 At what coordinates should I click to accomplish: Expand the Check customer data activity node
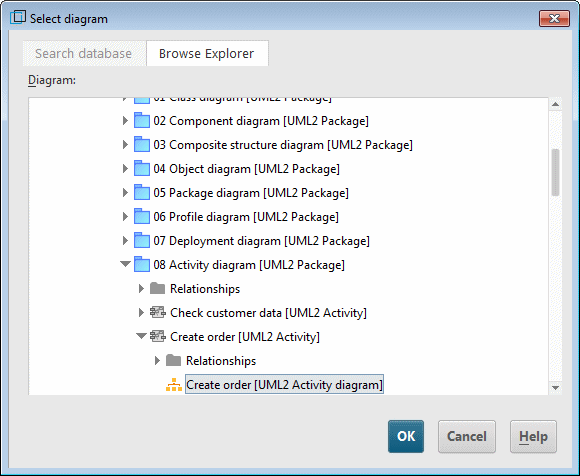click(x=141, y=313)
